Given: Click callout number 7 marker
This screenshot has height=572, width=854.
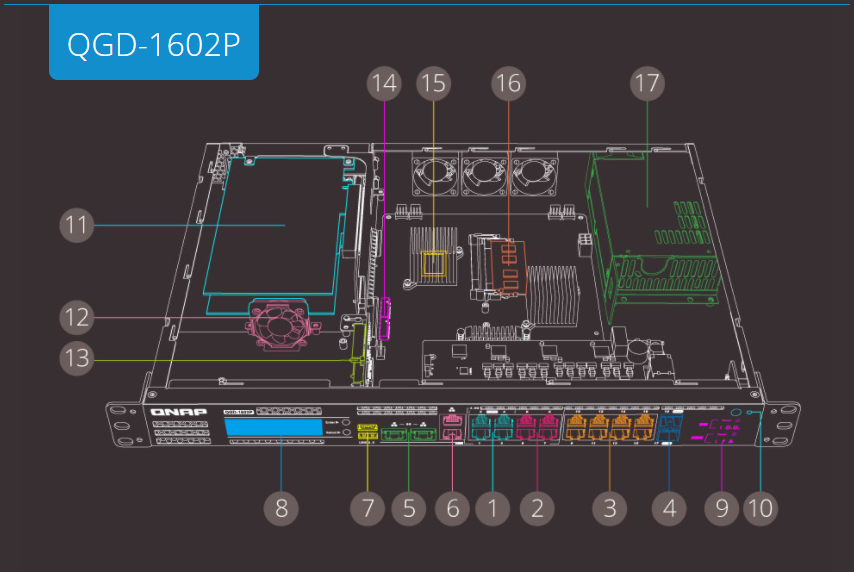Looking at the screenshot, I should click(367, 507).
